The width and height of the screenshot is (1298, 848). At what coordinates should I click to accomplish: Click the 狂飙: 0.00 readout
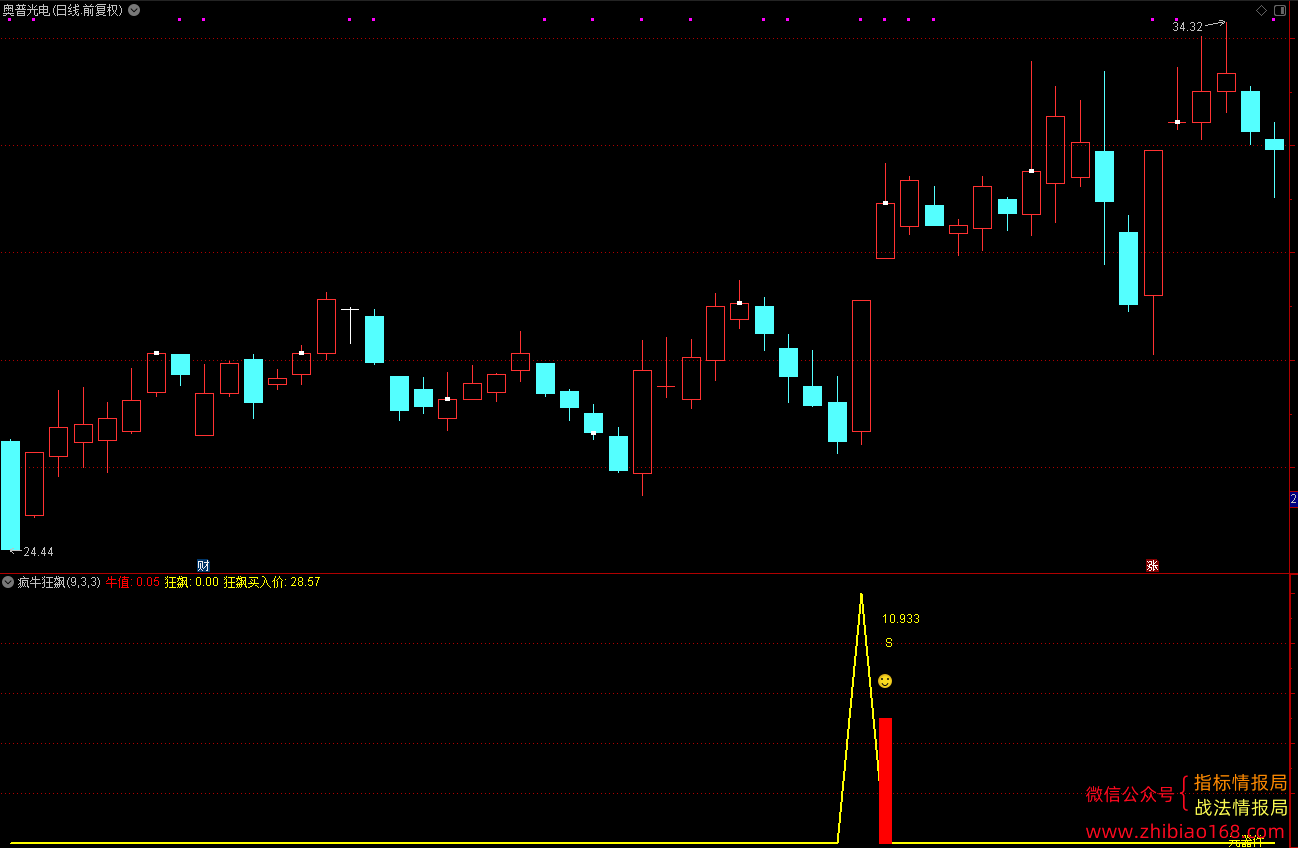click(x=191, y=581)
